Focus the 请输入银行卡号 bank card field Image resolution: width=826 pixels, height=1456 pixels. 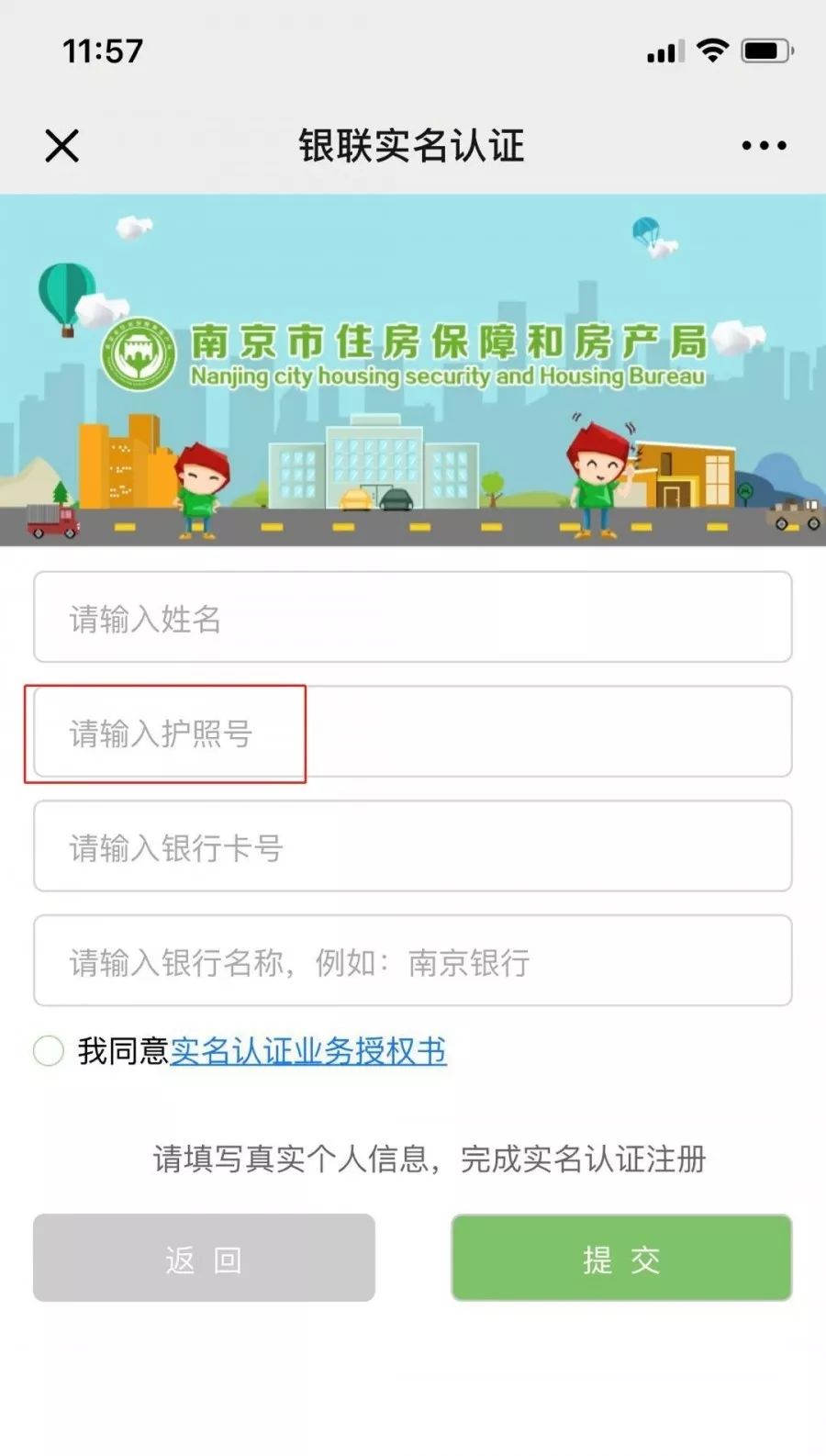click(413, 846)
